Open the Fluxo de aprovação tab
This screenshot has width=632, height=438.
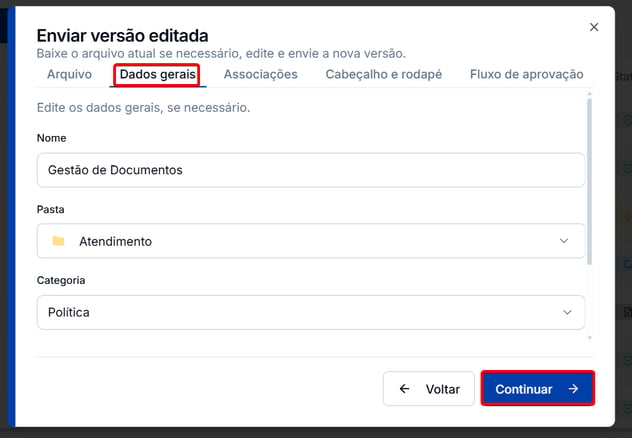(526, 75)
